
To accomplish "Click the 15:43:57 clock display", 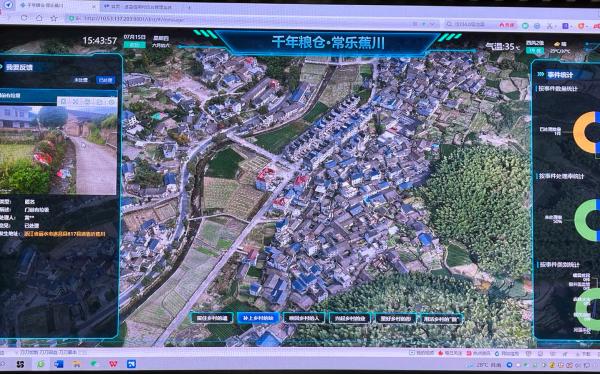I will pyautogui.click(x=99, y=41).
